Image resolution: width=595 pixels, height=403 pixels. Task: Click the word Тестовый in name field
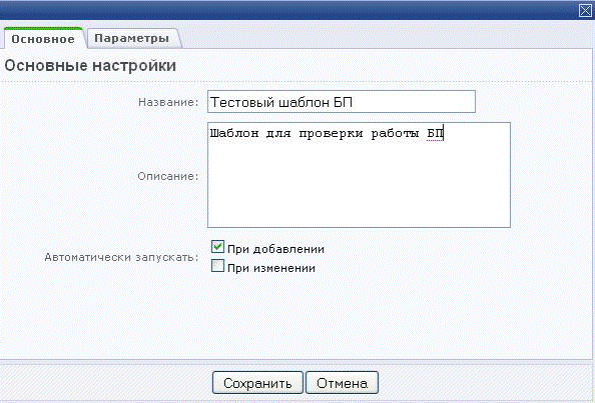tap(243, 102)
